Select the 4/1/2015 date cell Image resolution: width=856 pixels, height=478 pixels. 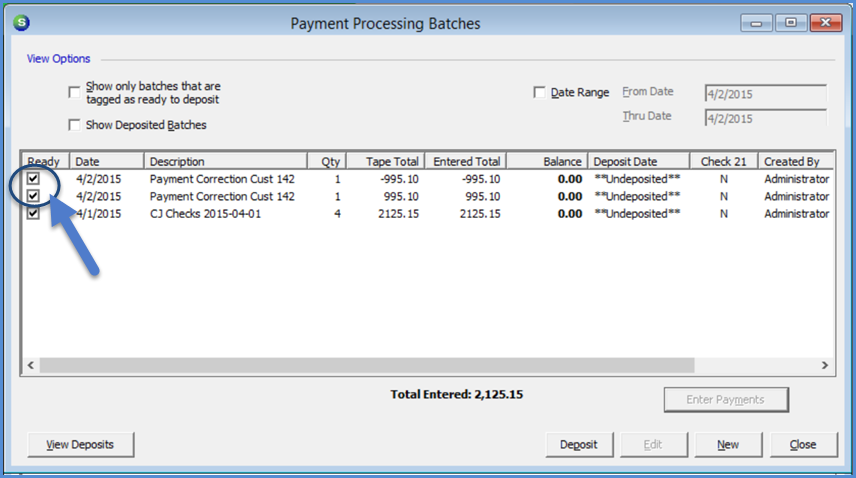(x=98, y=214)
